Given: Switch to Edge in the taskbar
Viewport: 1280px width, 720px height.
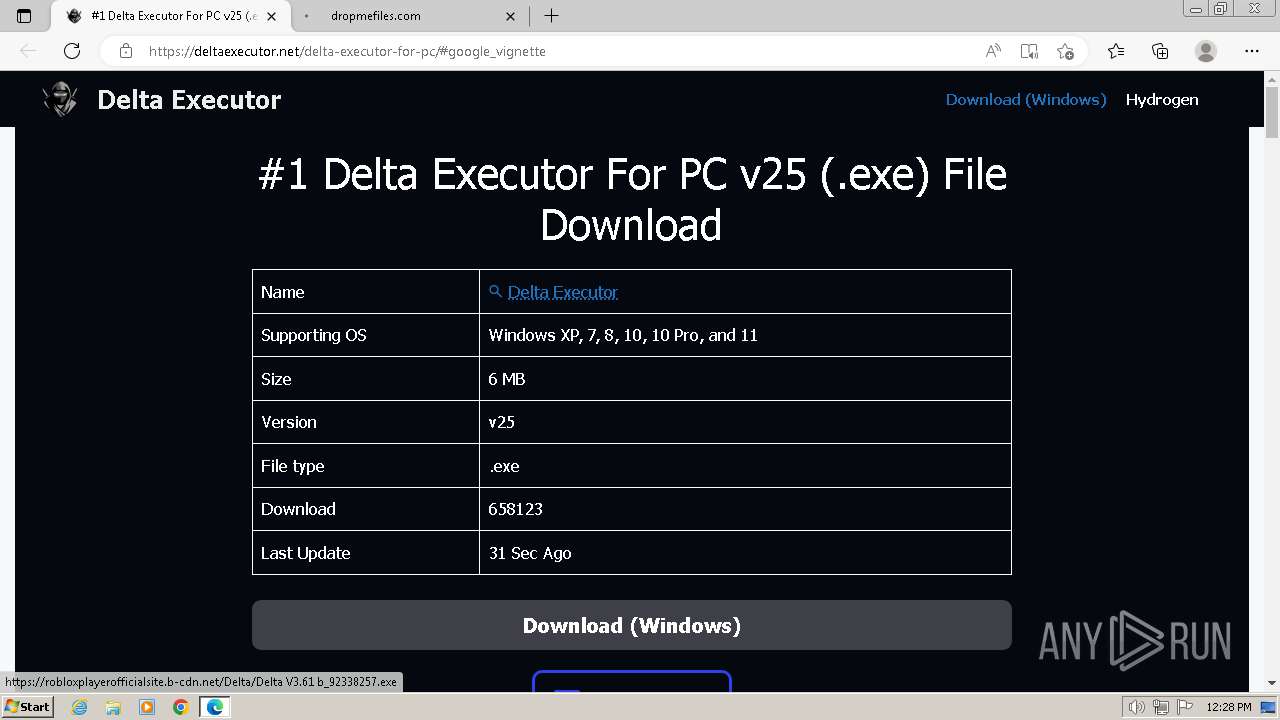Looking at the screenshot, I should 214,707.
